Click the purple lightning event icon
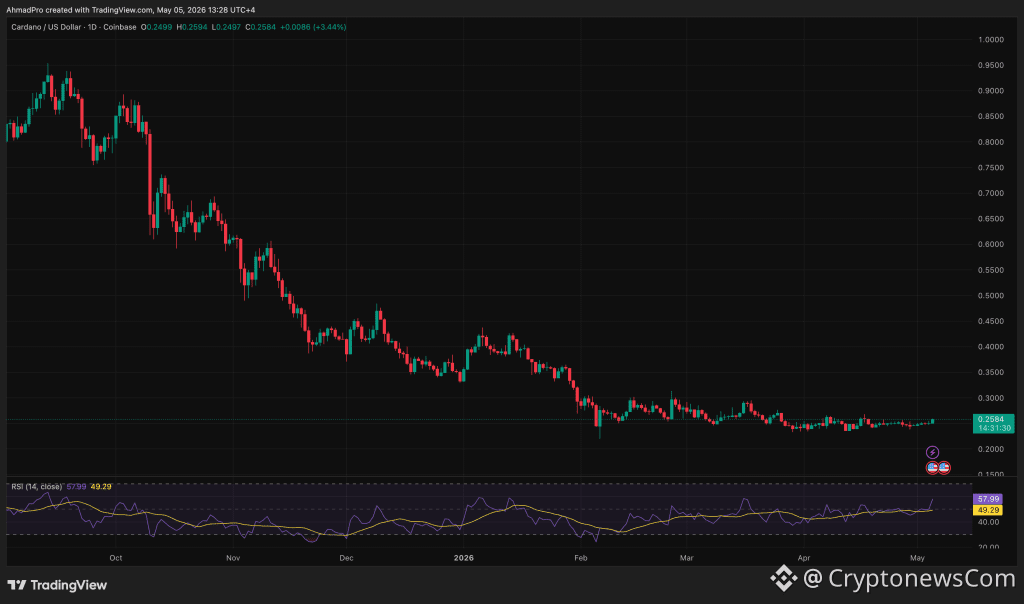 click(x=932, y=452)
